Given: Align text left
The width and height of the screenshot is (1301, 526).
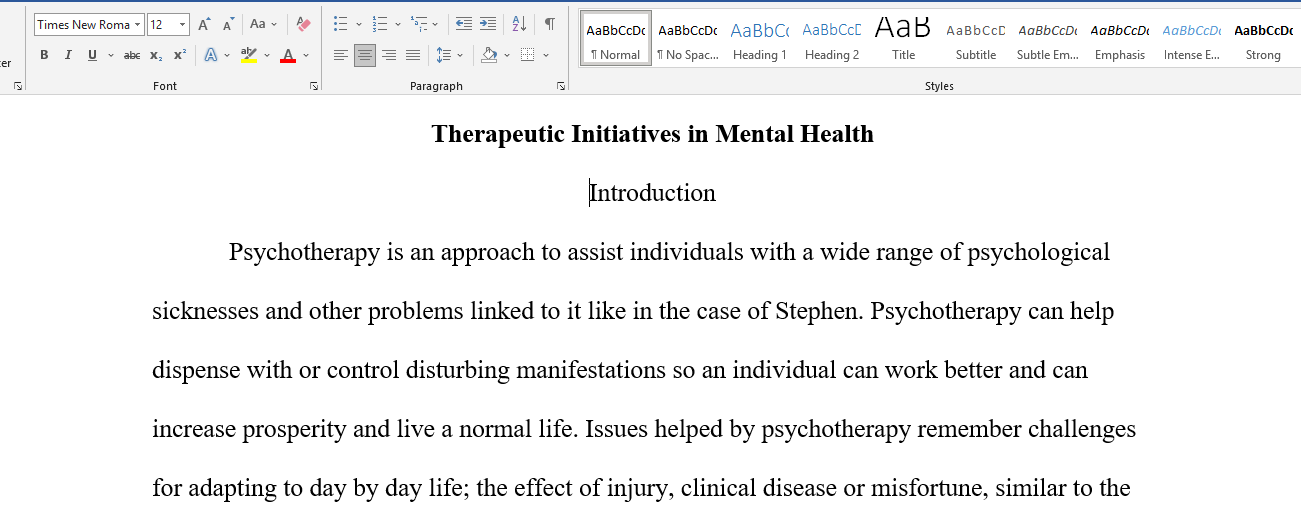Looking at the screenshot, I should point(341,55).
